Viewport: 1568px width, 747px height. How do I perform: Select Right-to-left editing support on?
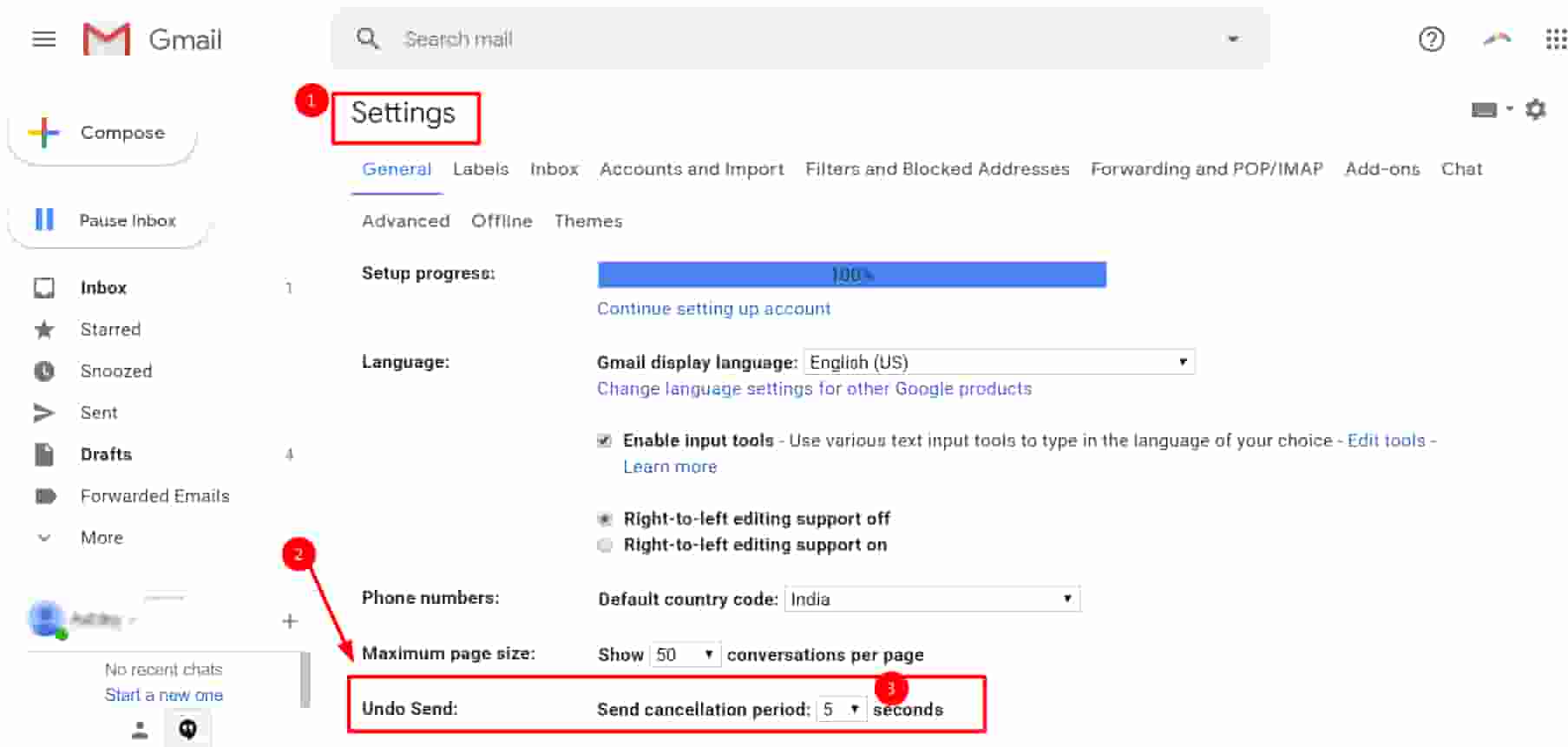605,545
